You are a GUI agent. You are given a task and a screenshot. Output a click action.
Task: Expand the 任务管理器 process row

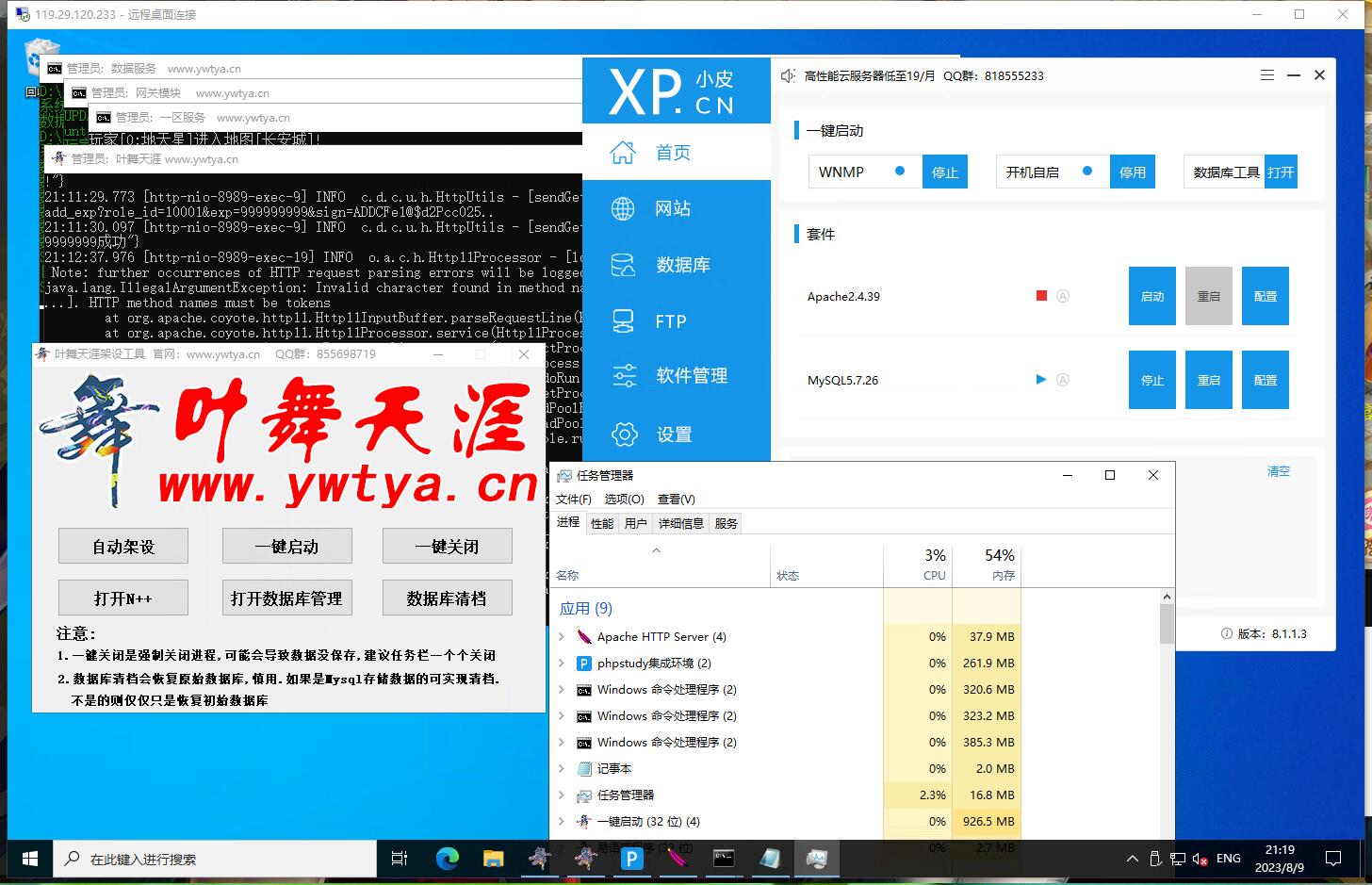562,795
